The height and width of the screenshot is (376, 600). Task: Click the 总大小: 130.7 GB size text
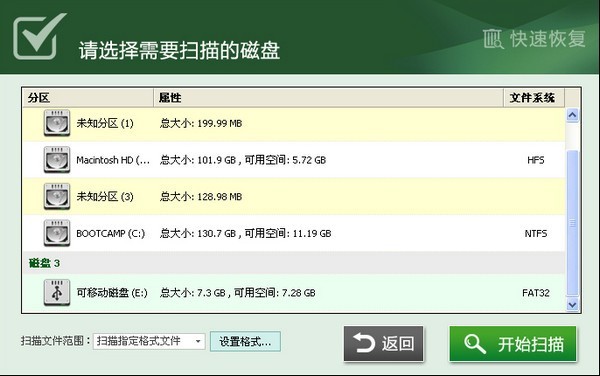tap(197, 233)
